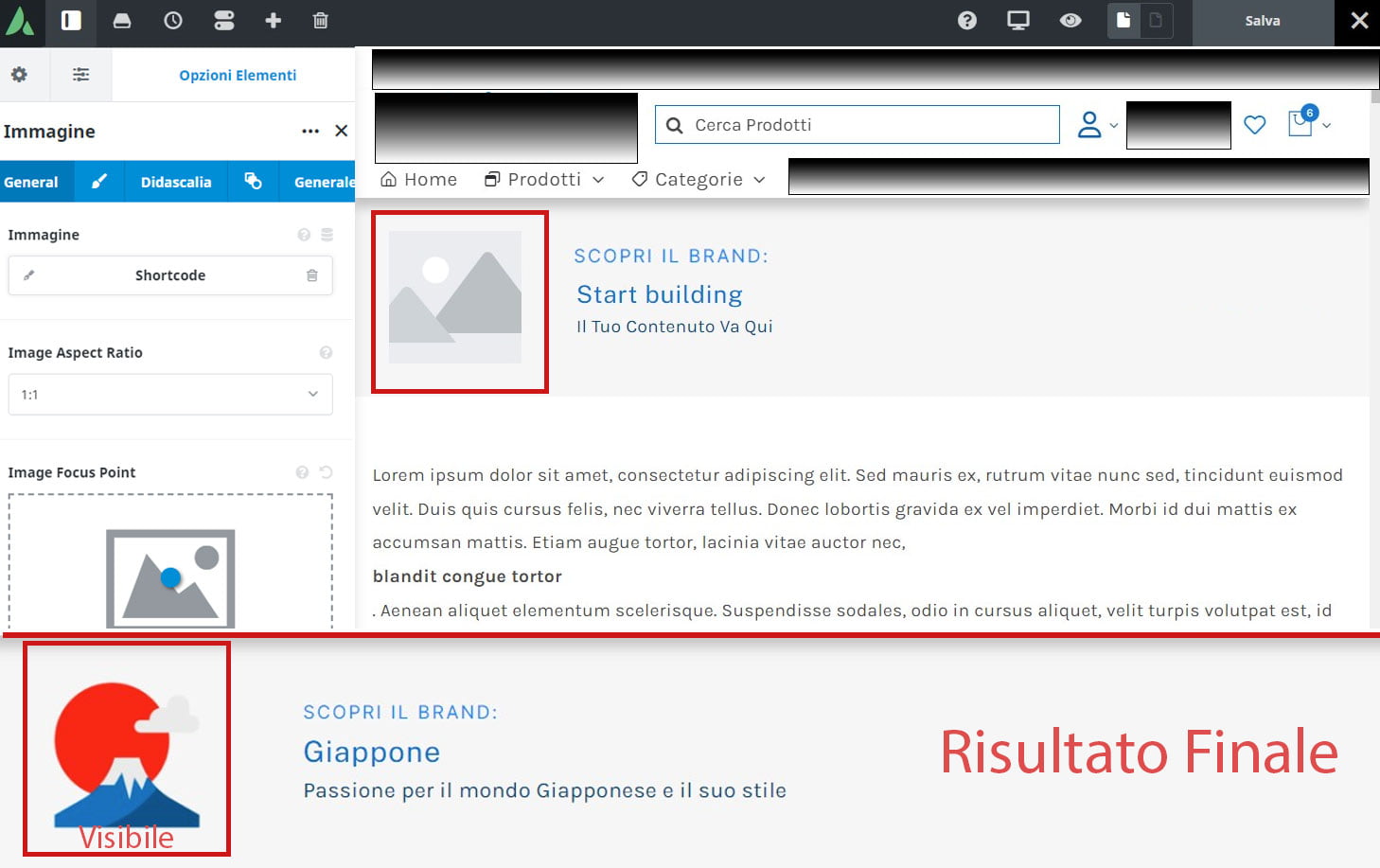Open the shopping cart icon with badge 6
This screenshot has height=868, width=1380.
(x=1299, y=124)
